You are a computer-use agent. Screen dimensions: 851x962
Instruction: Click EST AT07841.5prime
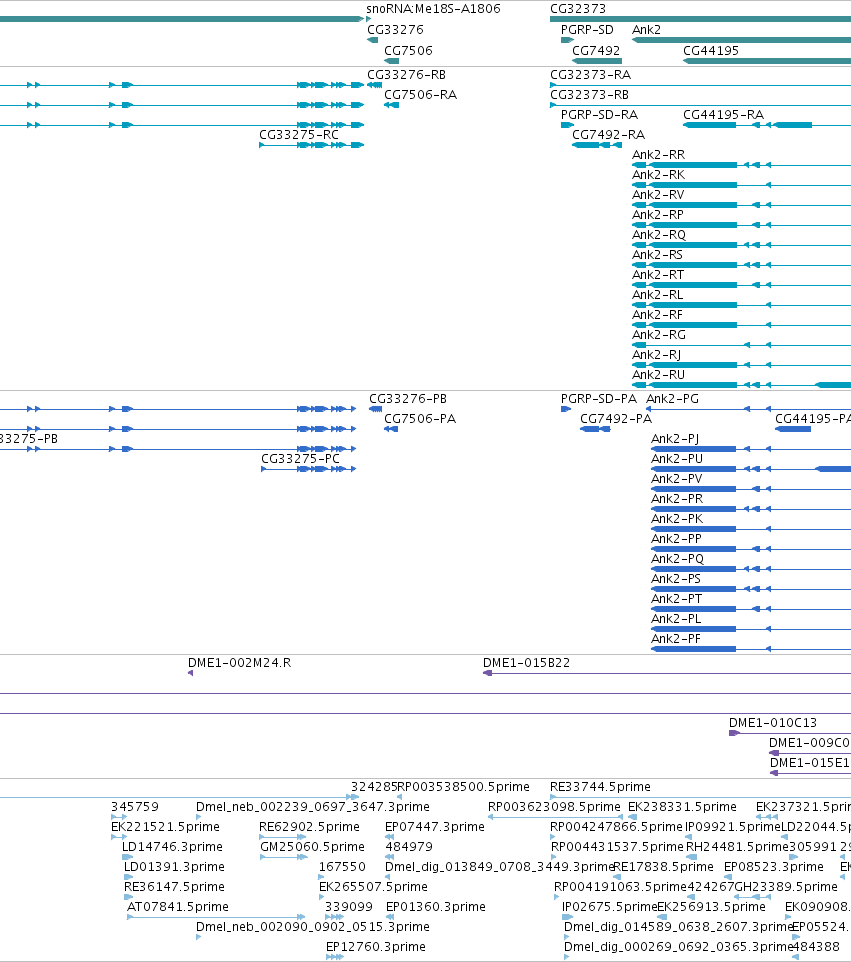coord(178,907)
